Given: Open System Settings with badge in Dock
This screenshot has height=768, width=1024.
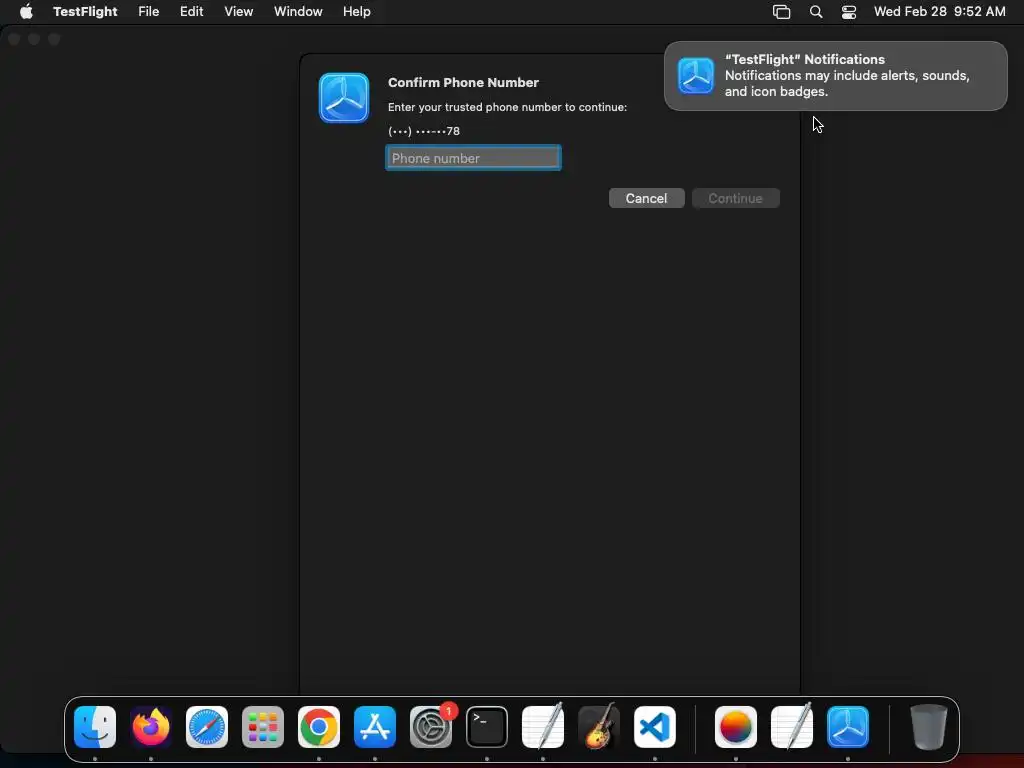Looking at the screenshot, I should click(x=431, y=726).
